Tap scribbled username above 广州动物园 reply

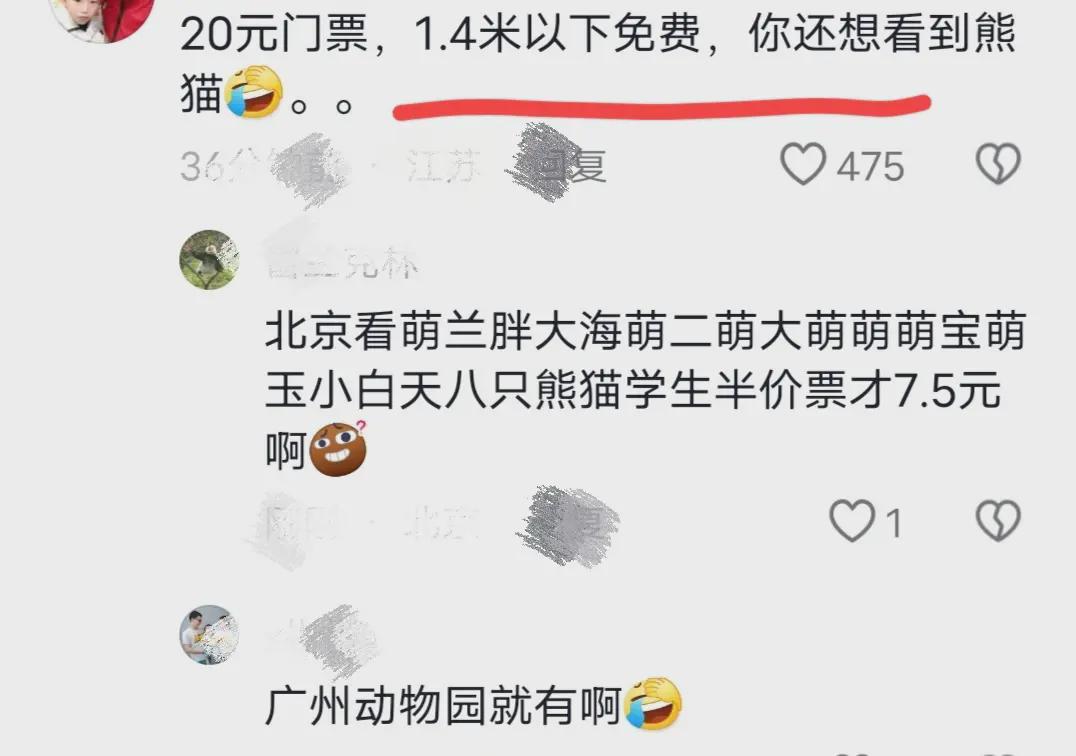coord(323,638)
